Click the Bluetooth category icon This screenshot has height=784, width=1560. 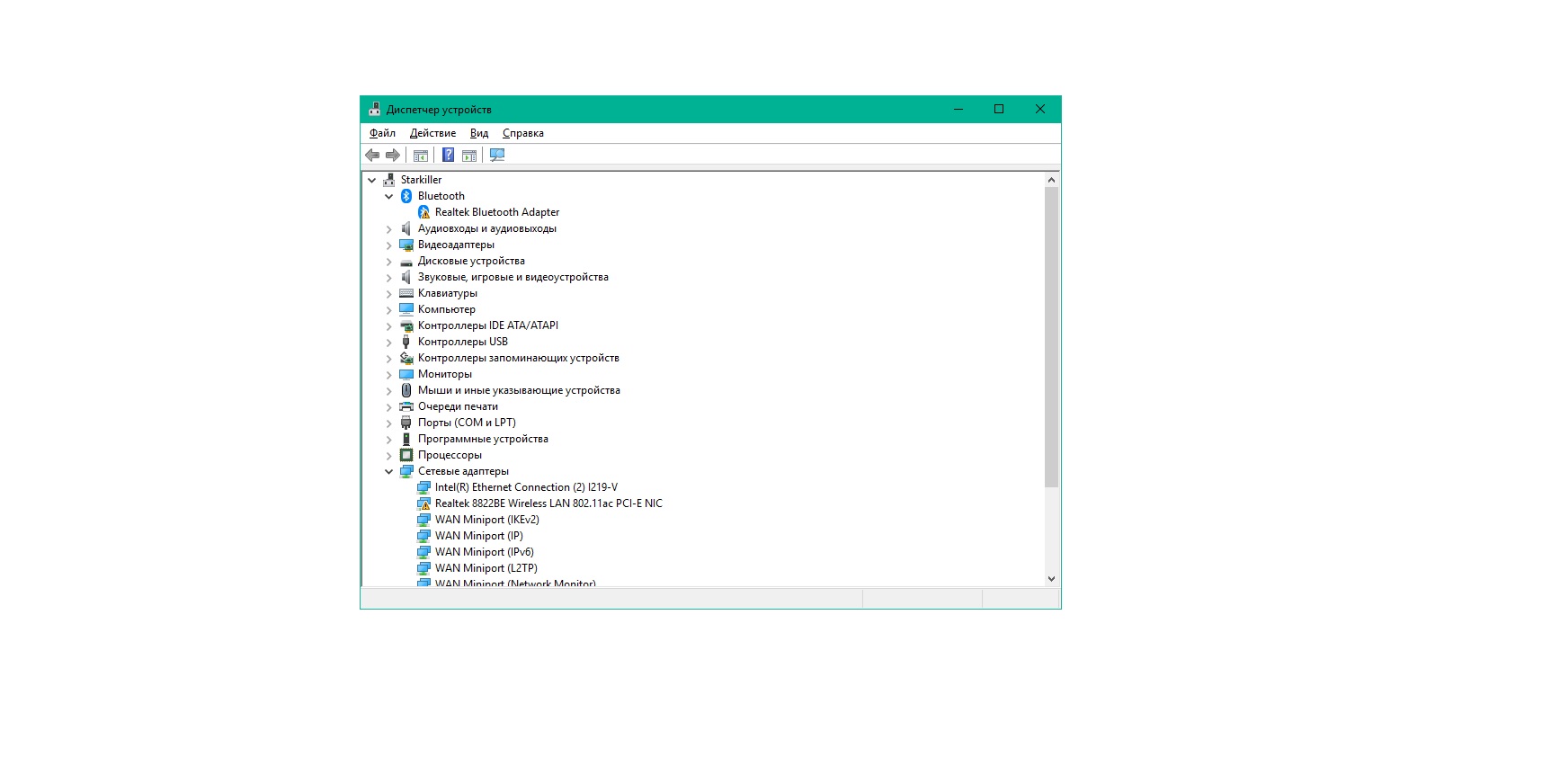pyautogui.click(x=406, y=196)
